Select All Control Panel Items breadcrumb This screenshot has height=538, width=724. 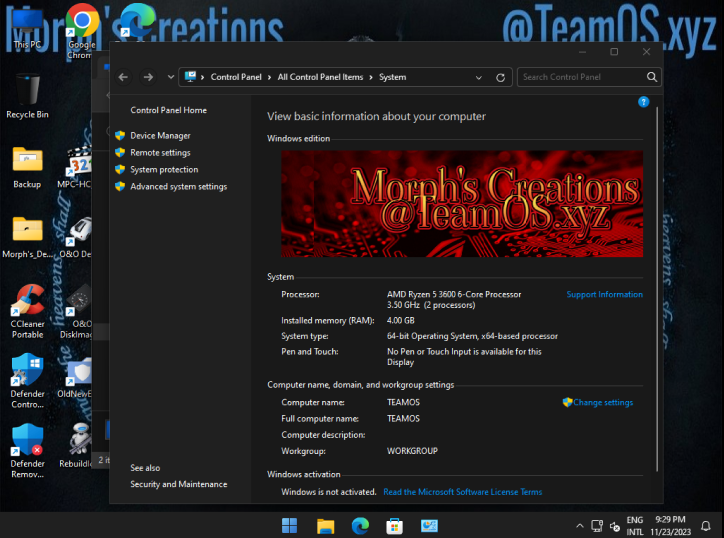click(x=320, y=77)
